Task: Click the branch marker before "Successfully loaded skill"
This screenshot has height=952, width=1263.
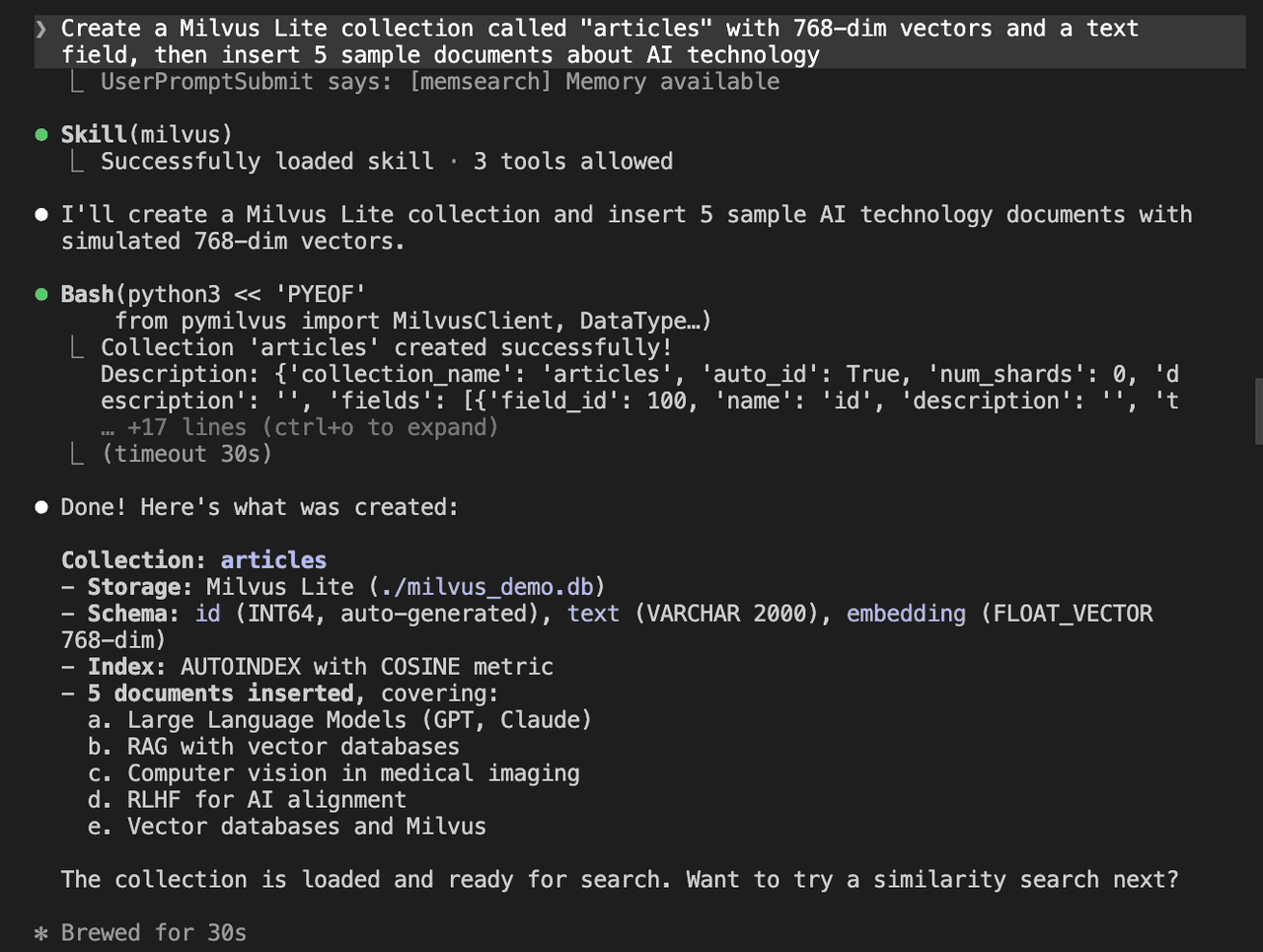Action: point(77,162)
